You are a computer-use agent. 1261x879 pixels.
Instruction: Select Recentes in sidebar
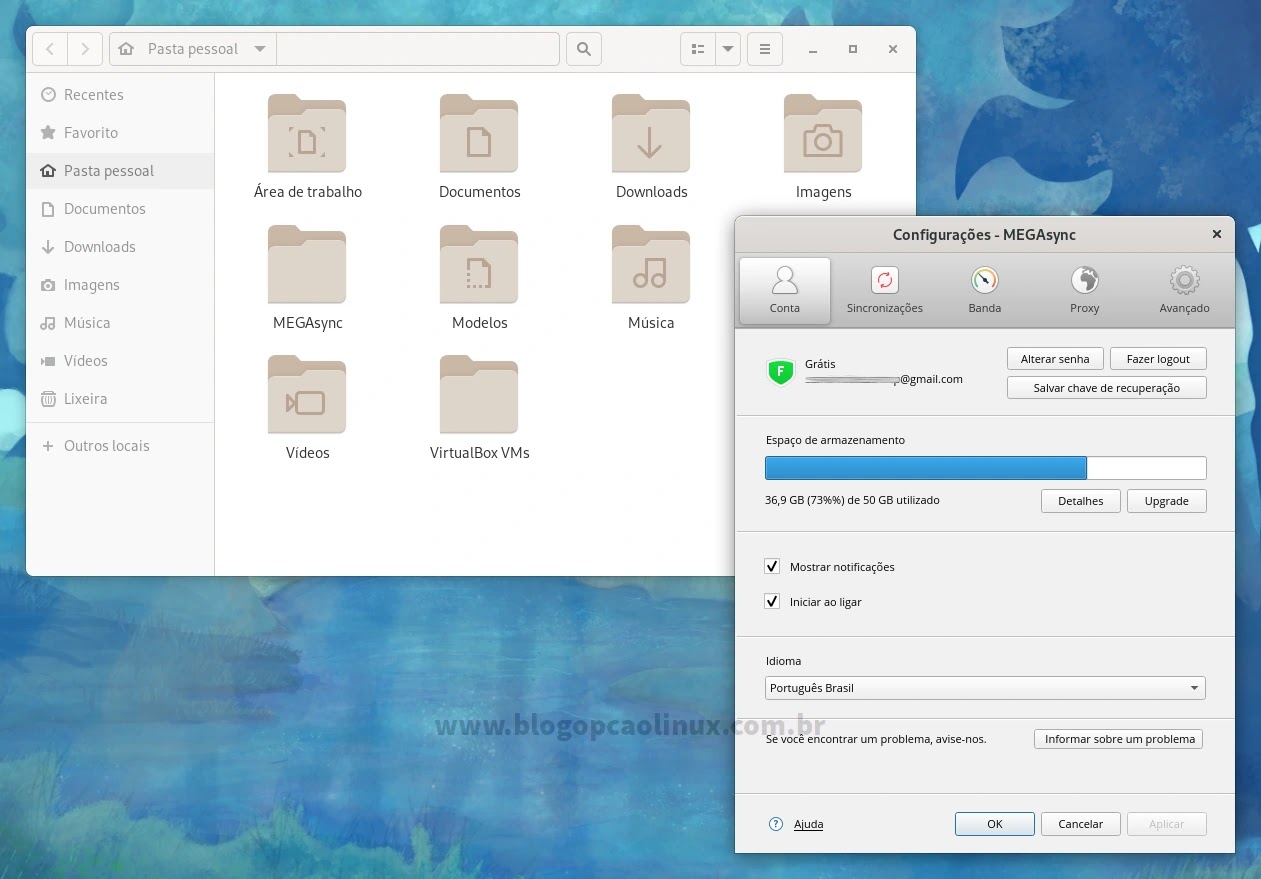[120, 95]
